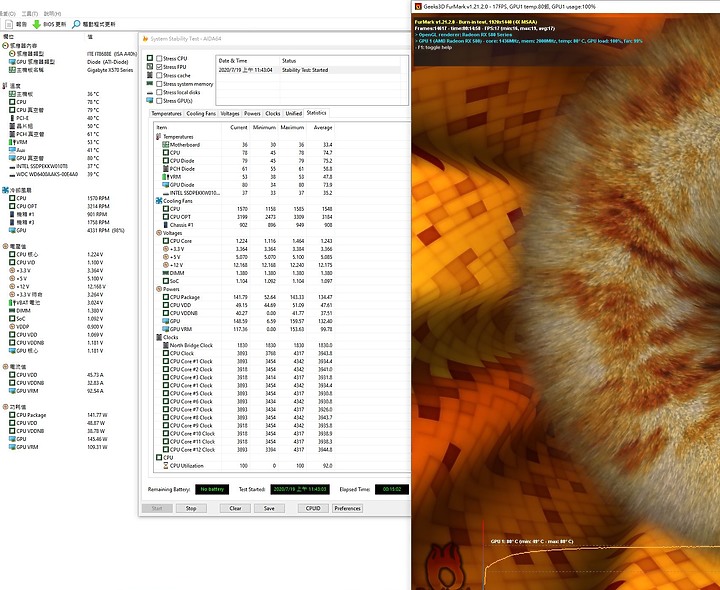The height and width of the screenshot is (590, 720).
Task: Click green VRM icon in Statistics temperatures
Action: coord(165,176)
